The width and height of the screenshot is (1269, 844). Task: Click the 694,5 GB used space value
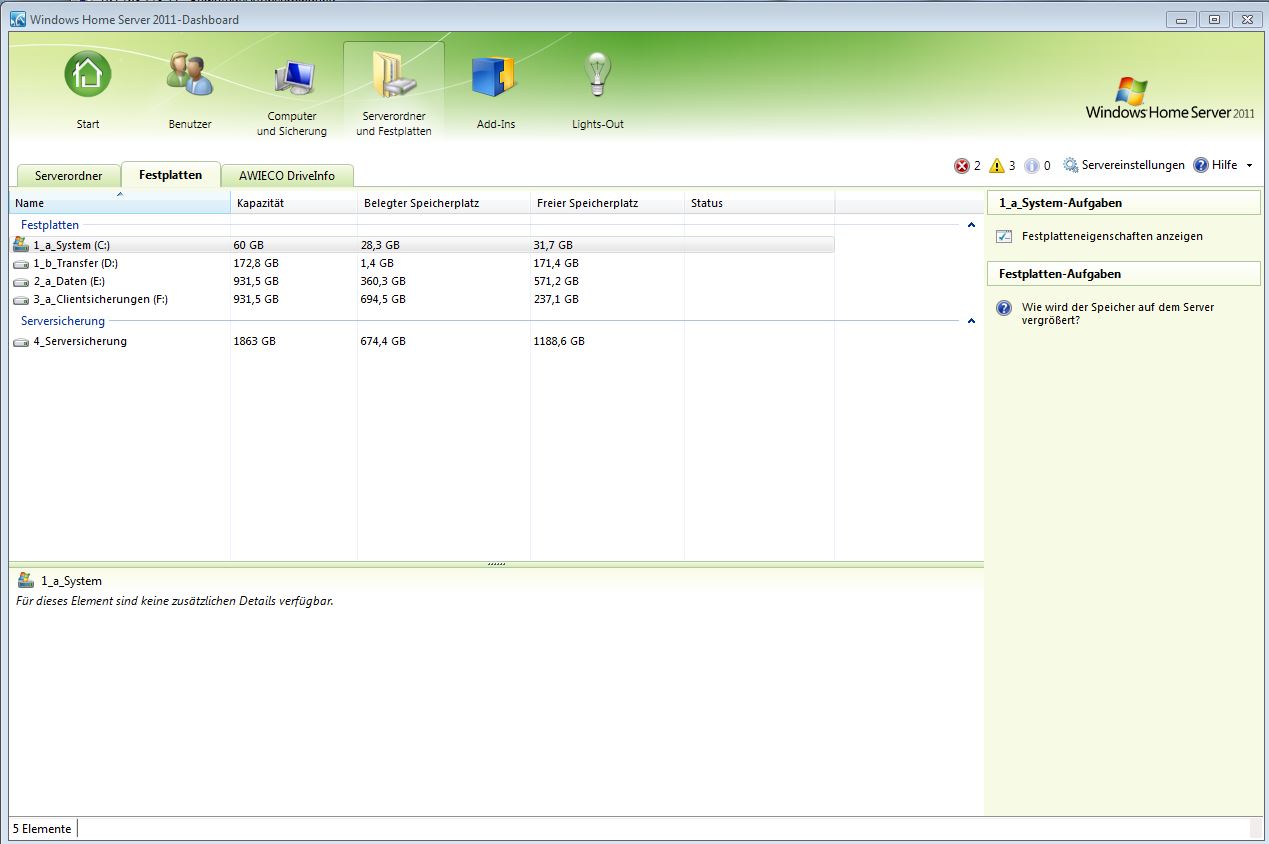point(383,300)
